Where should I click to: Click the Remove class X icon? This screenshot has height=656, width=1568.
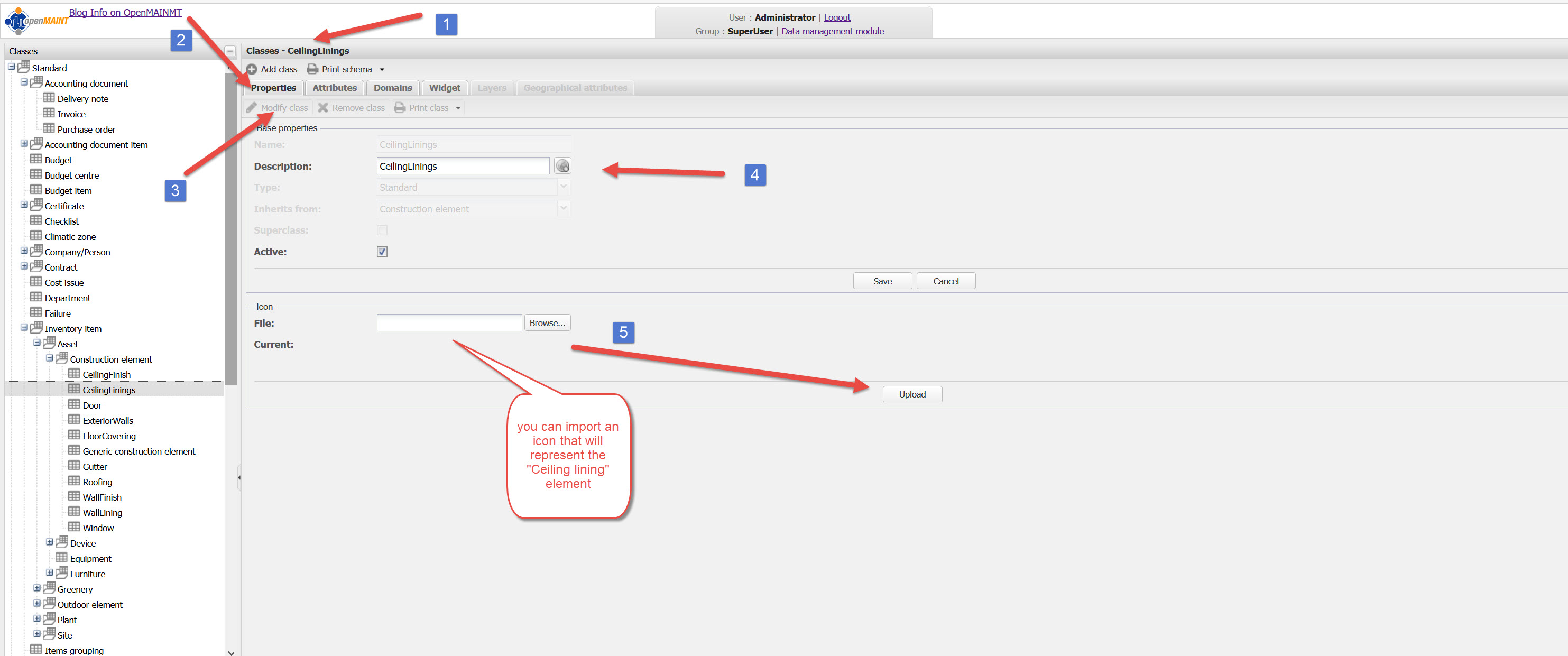coord(322,108)
